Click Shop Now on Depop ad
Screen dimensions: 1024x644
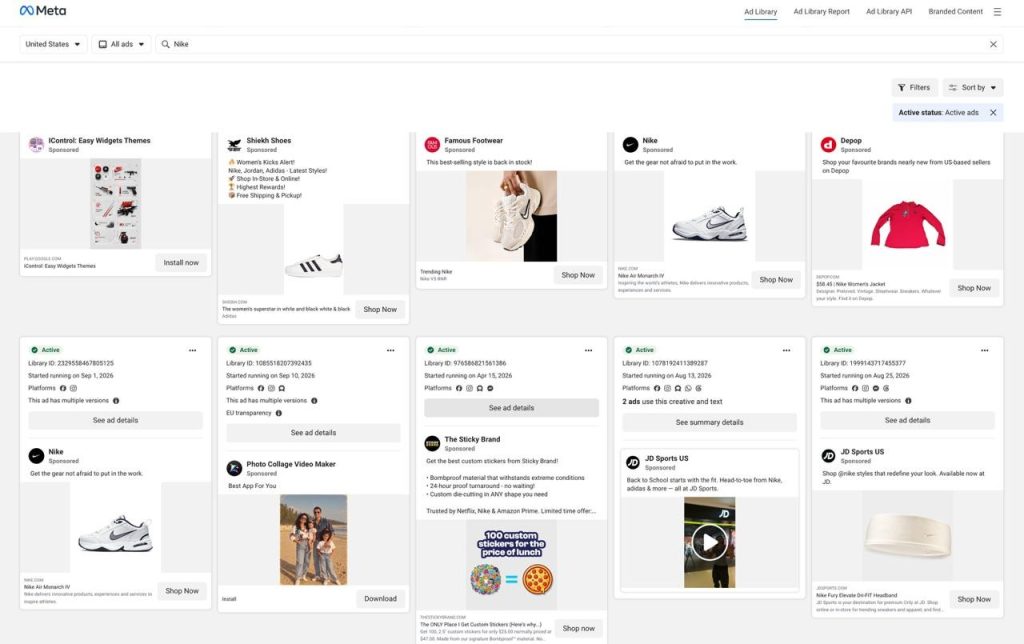point(974,288)
